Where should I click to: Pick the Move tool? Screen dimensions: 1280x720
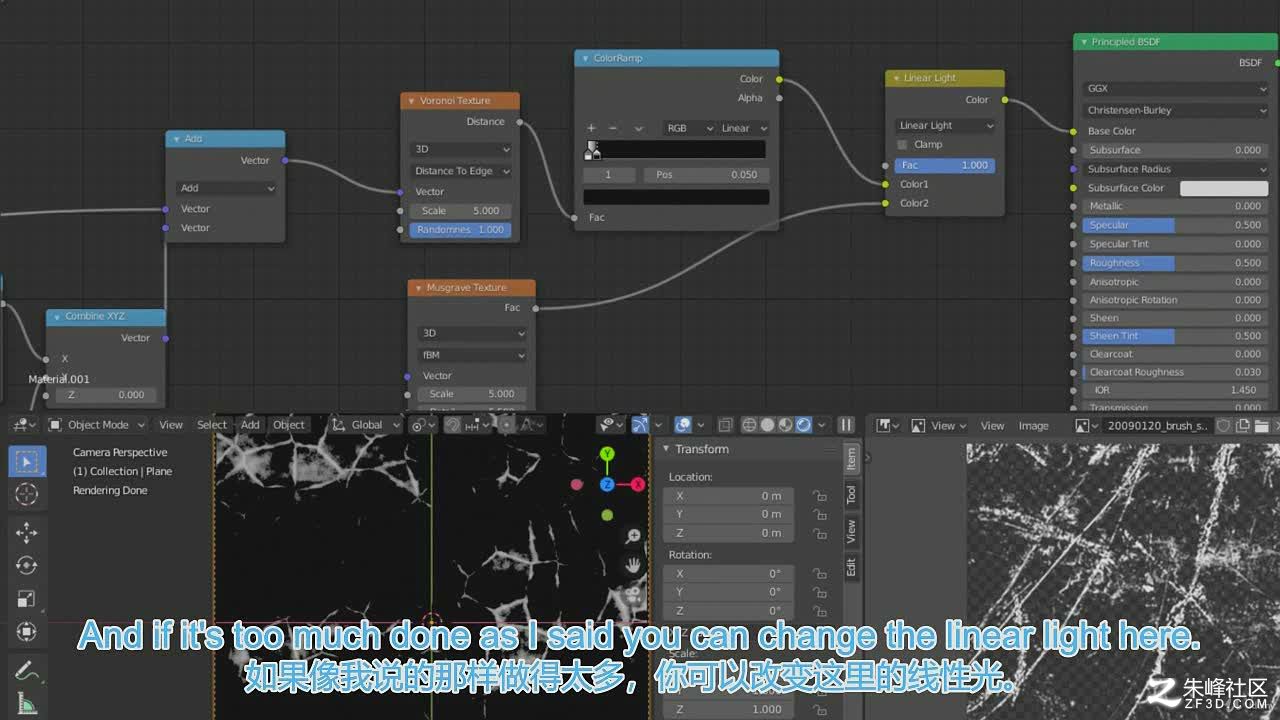[27, 533]
